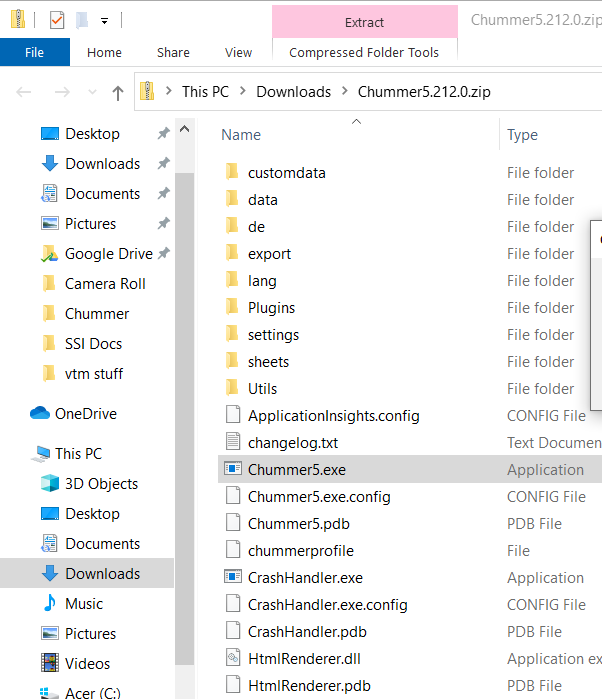Viewport: 602px width, 699px height.
Task: Select the export folder icon
Action: point(232,253)
